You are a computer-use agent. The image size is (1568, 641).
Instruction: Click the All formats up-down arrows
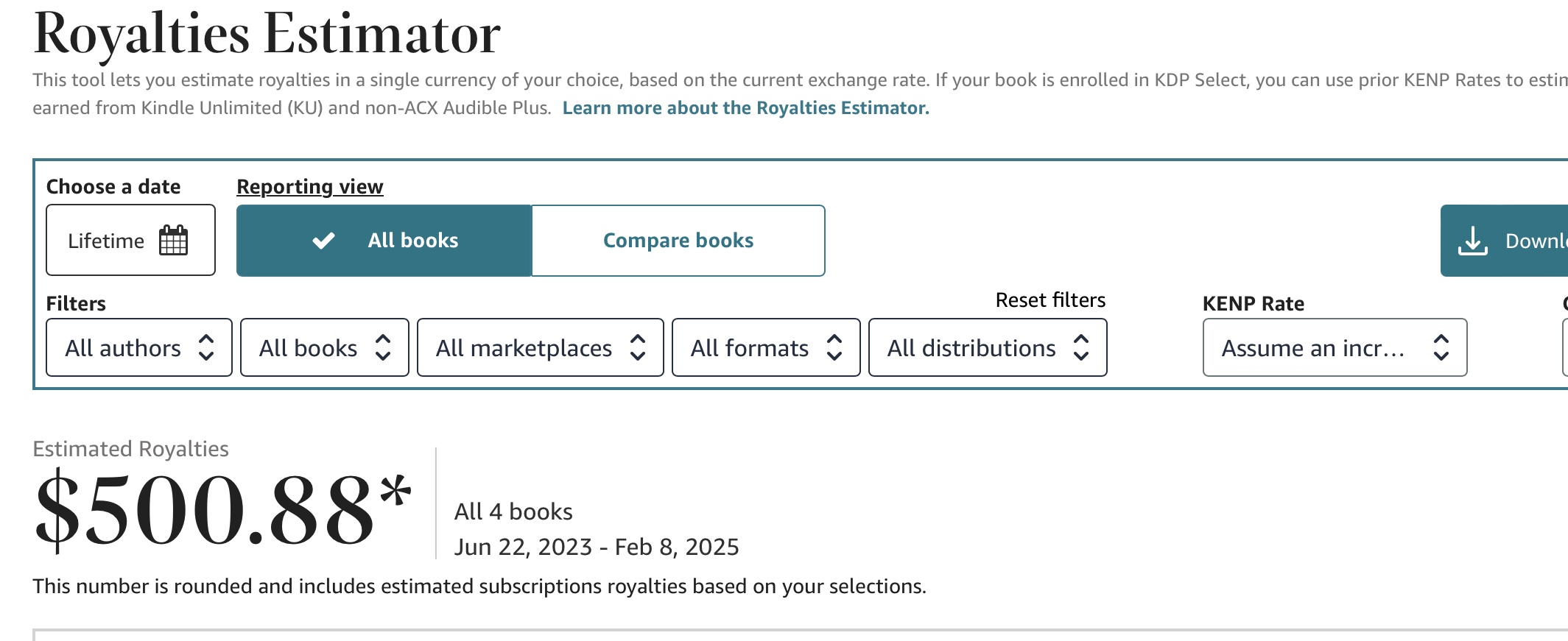tap(834, 347)
